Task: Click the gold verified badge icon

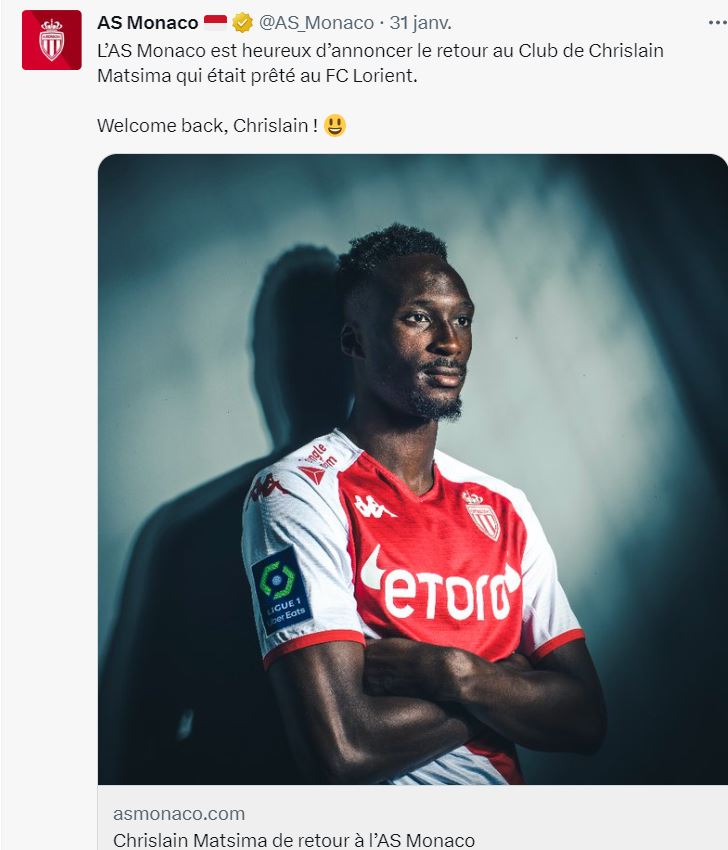Action: pos(242,23)
